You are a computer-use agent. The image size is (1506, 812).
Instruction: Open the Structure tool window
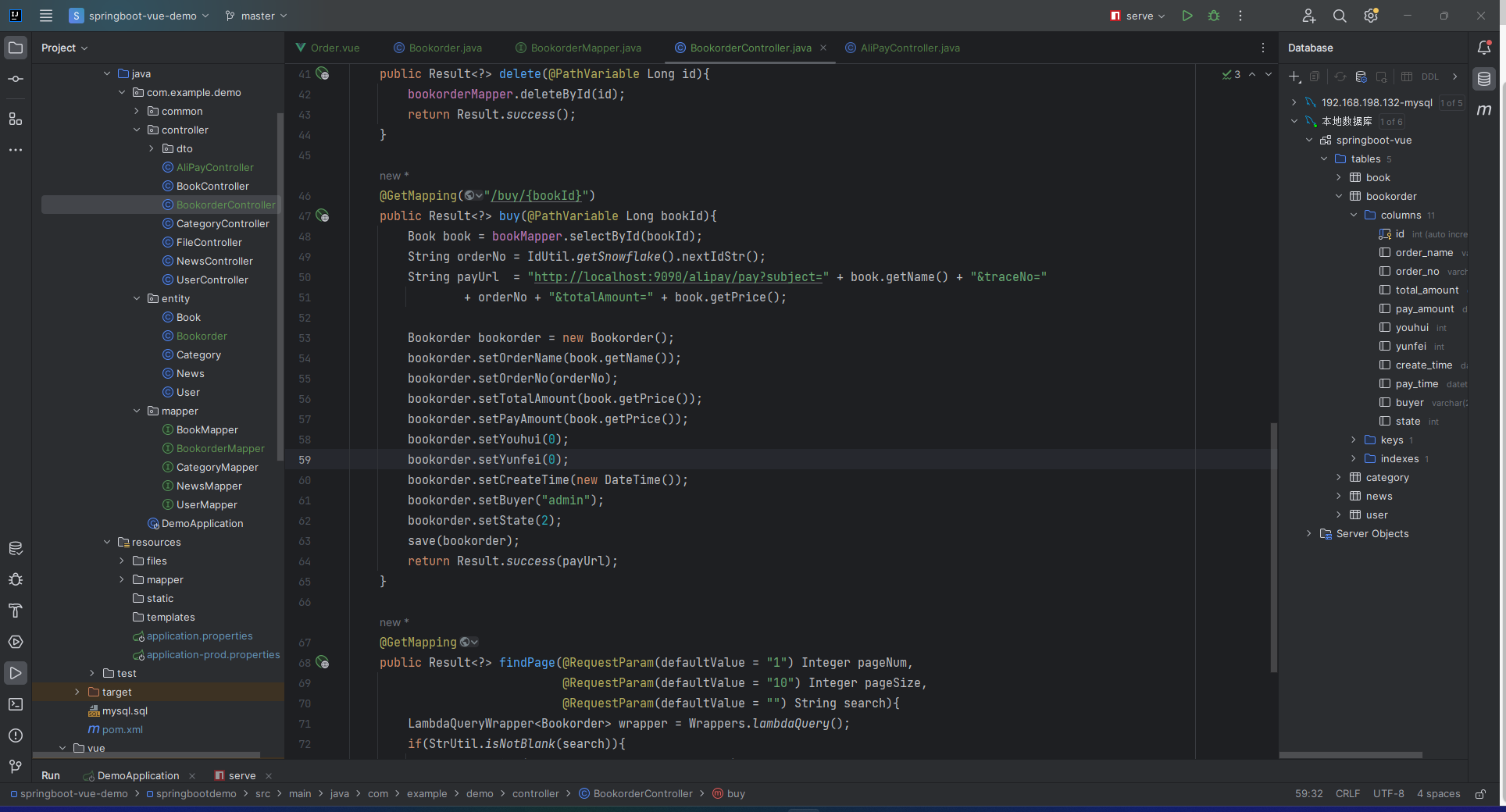(16, 119)
